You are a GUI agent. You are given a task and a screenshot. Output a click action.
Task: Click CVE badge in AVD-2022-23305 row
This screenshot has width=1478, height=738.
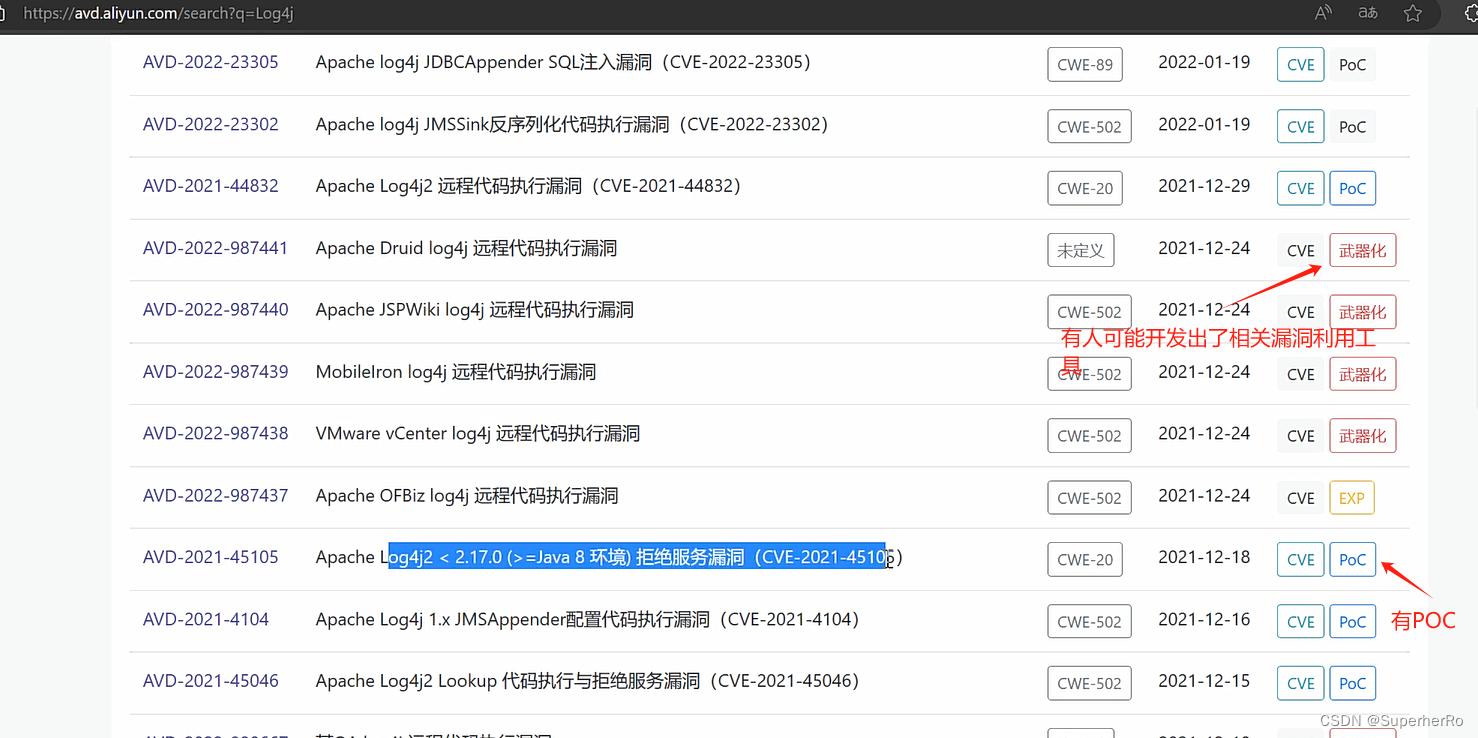tap(1301, 65)
